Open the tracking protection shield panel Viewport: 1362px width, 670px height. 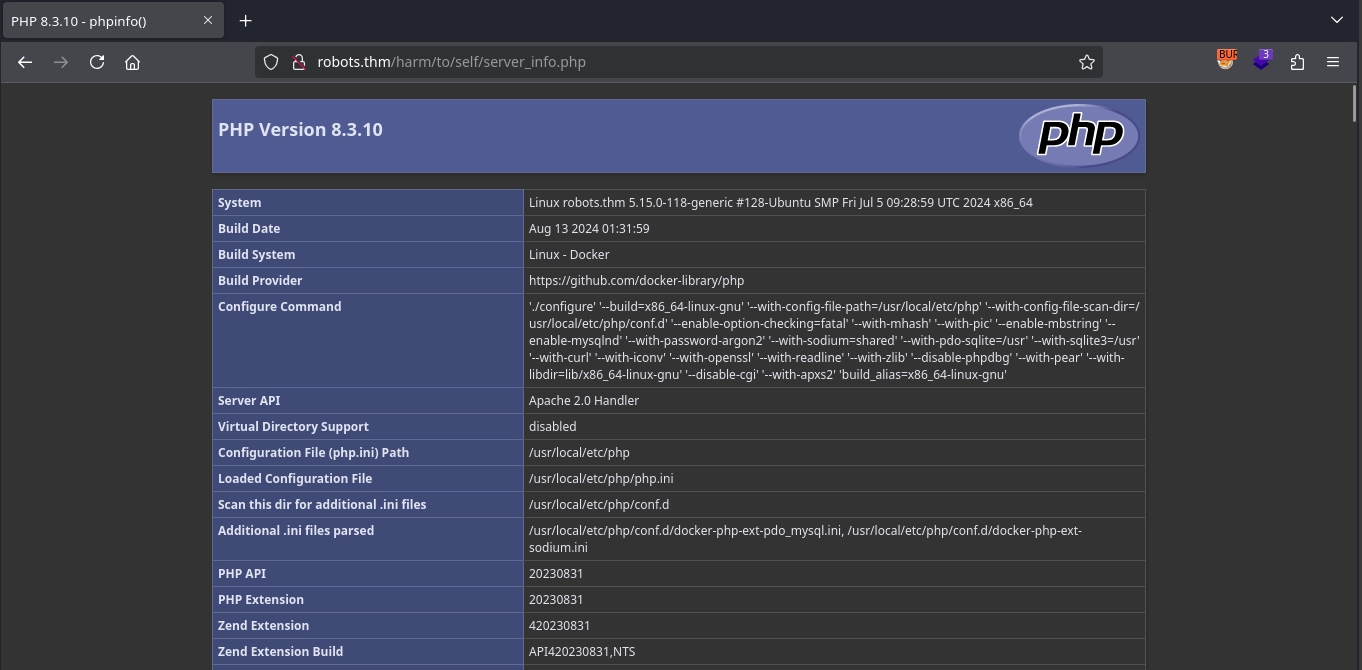click(x=271, y=62)
